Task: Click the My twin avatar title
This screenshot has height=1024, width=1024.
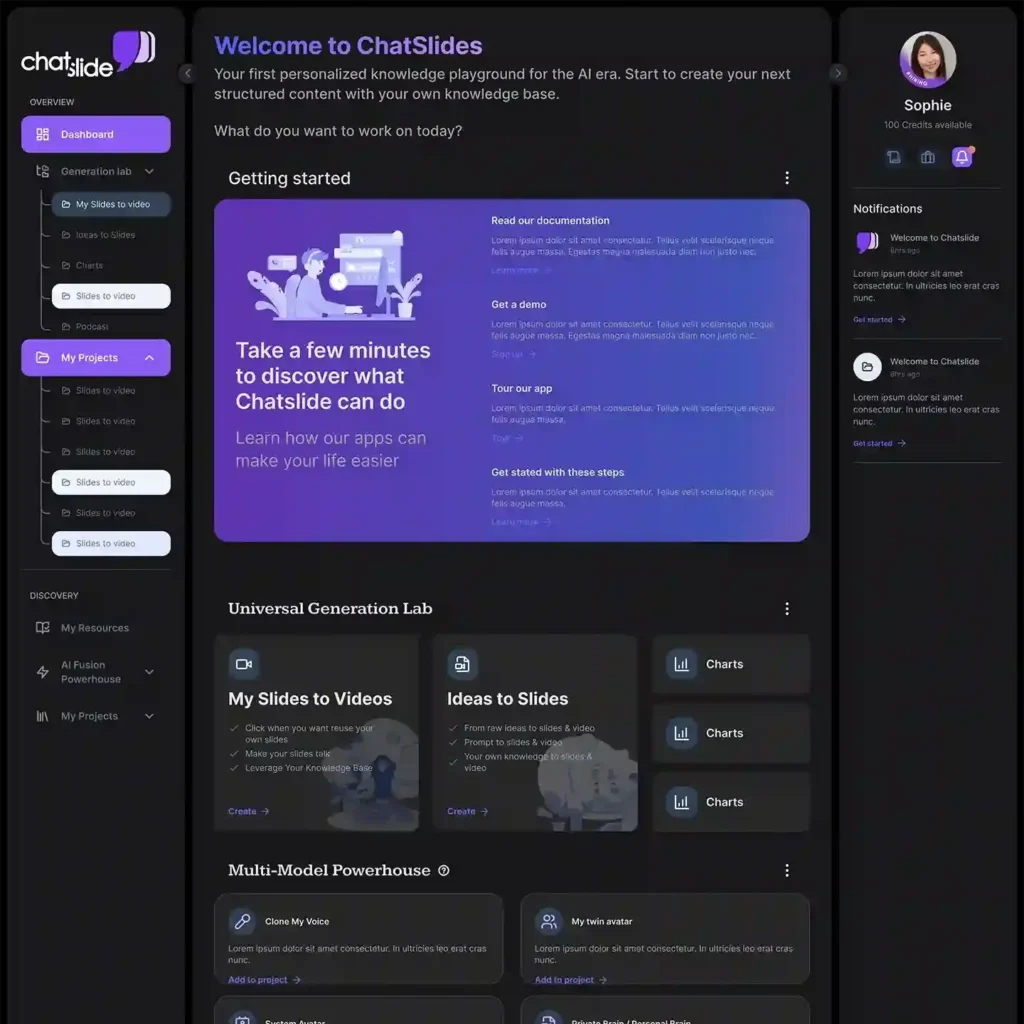Action: point(601,921)
